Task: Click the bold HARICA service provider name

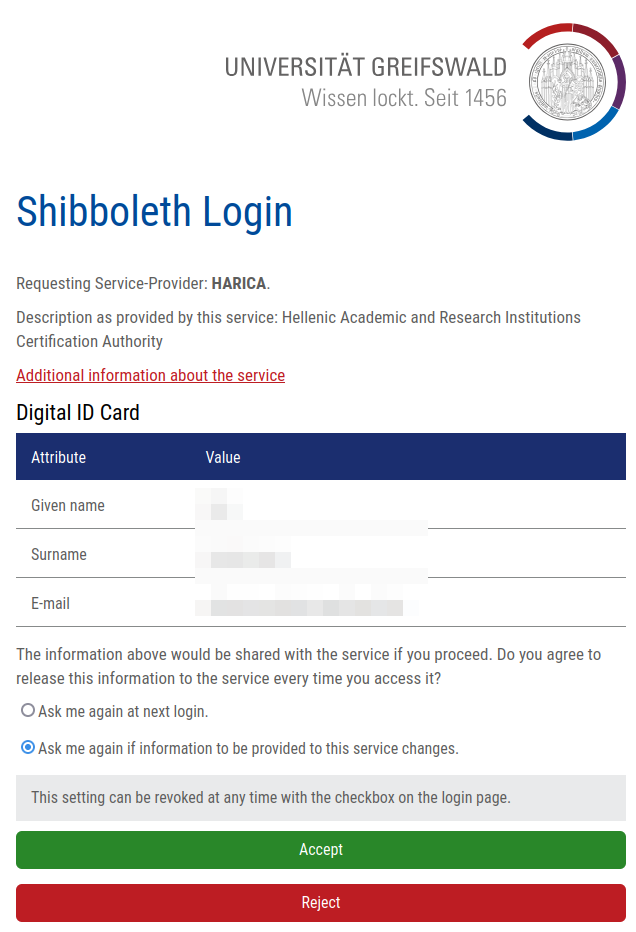Action: click(239, 283)
